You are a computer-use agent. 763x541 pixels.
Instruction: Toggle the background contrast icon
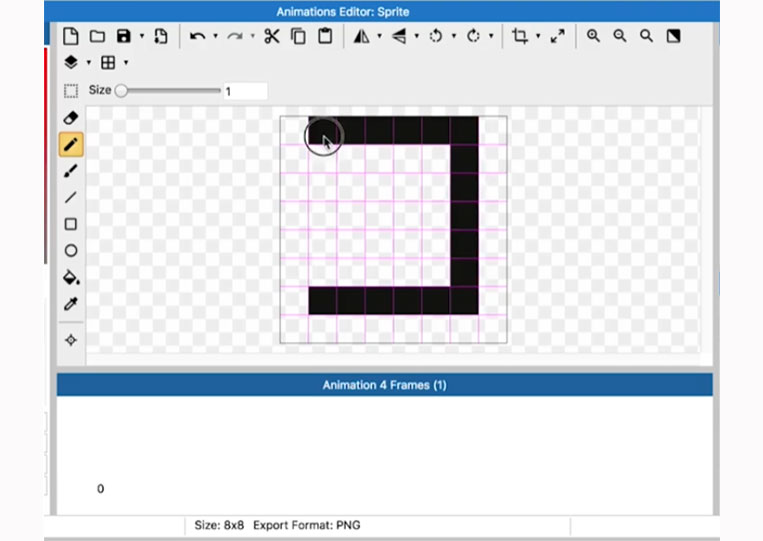673,36
